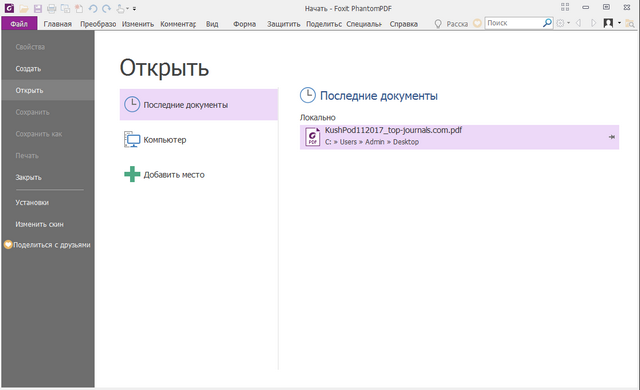640x390 pixels.
Task: Click the Расска tell-me text field
Action: pos(457,24)
